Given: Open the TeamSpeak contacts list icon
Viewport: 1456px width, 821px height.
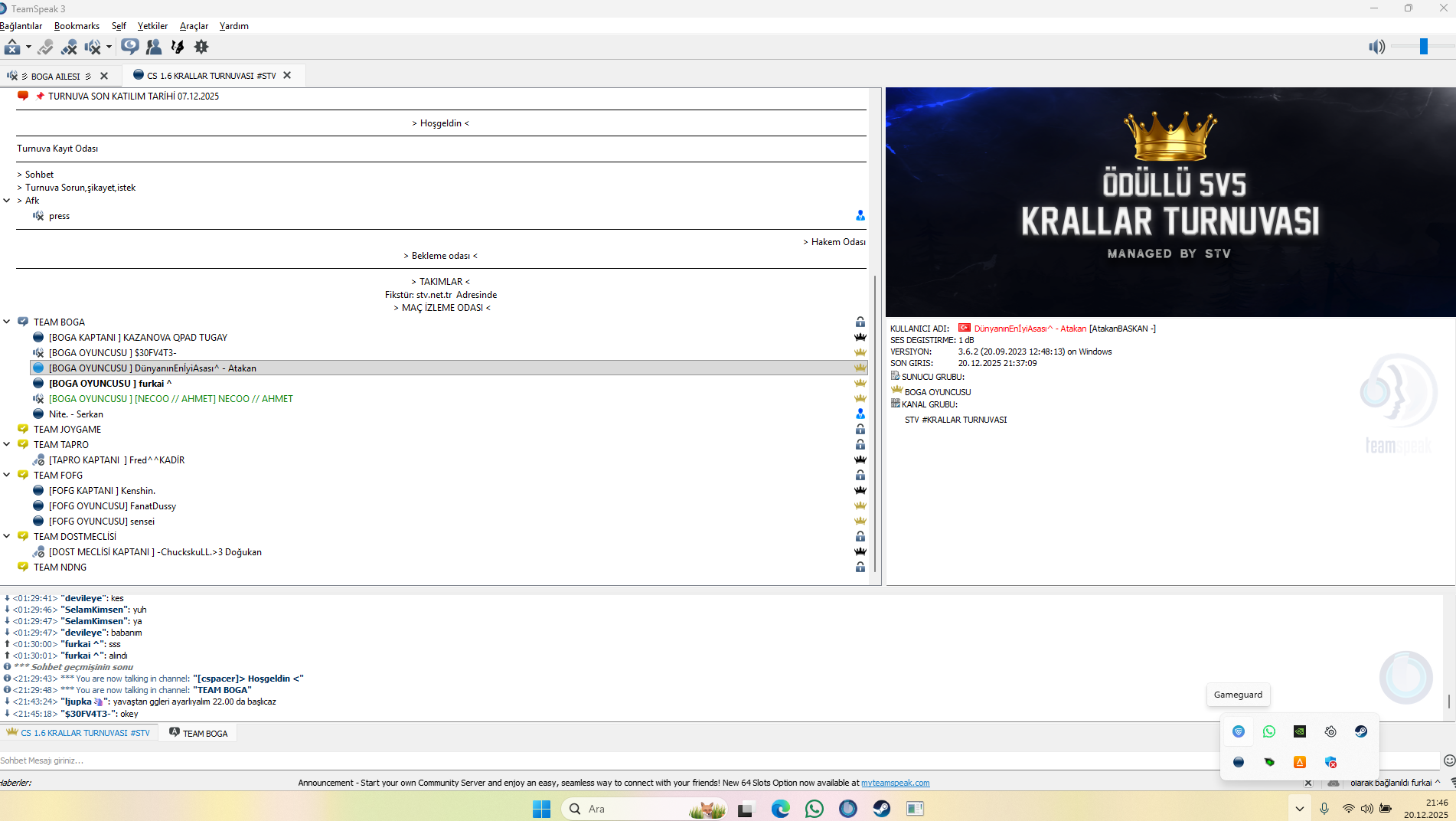Looking at the screenshot, I should (x=154, y=47).
